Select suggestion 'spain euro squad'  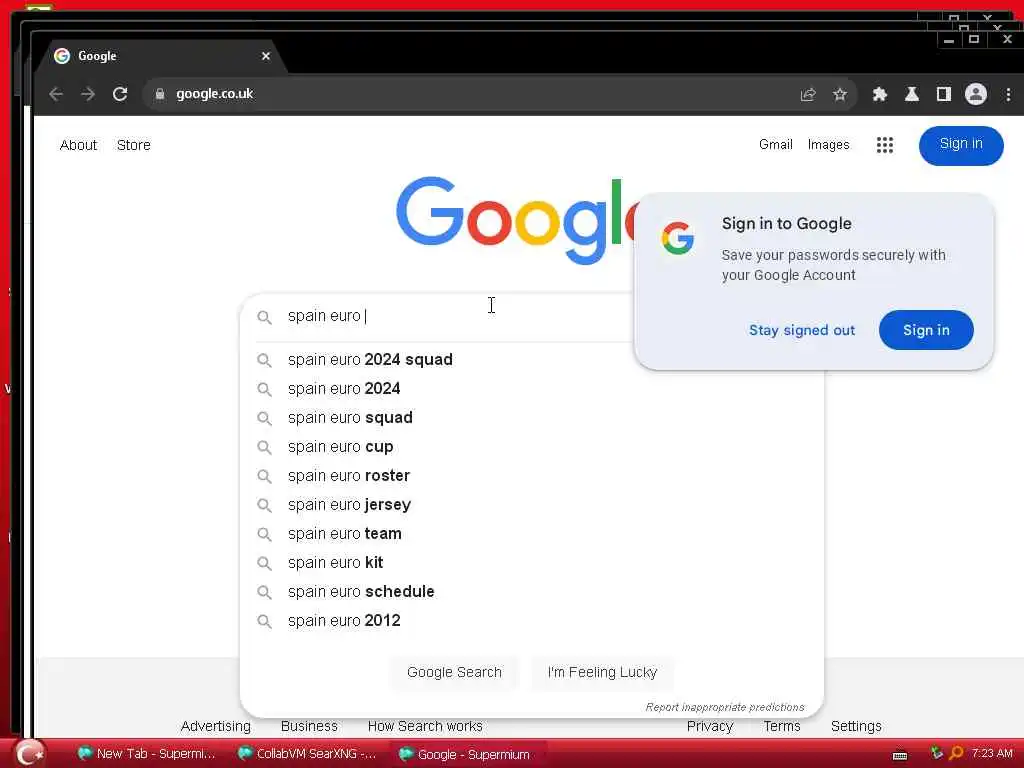532,417
